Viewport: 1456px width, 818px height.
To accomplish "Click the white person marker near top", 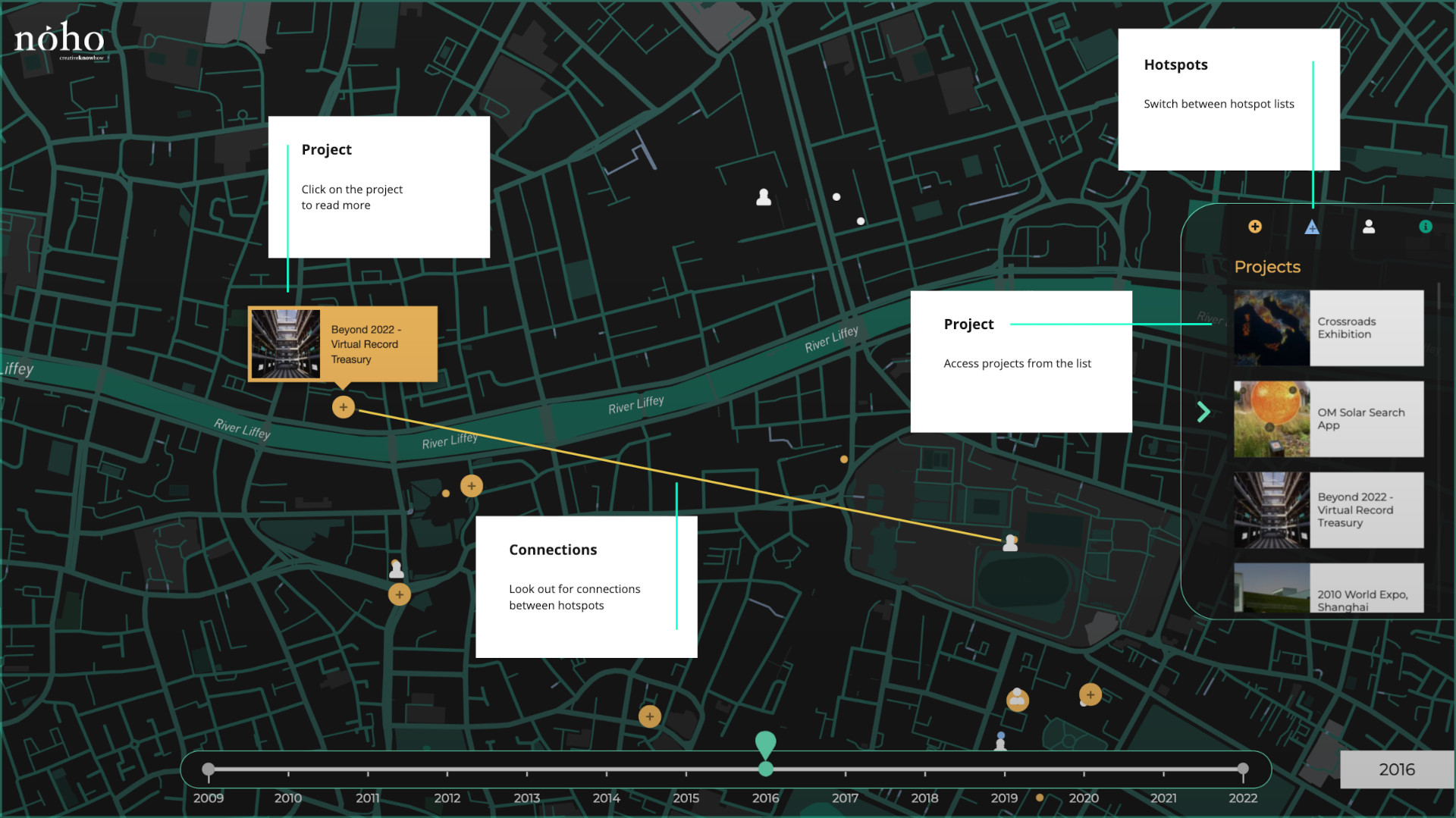I will click(764, 198).
